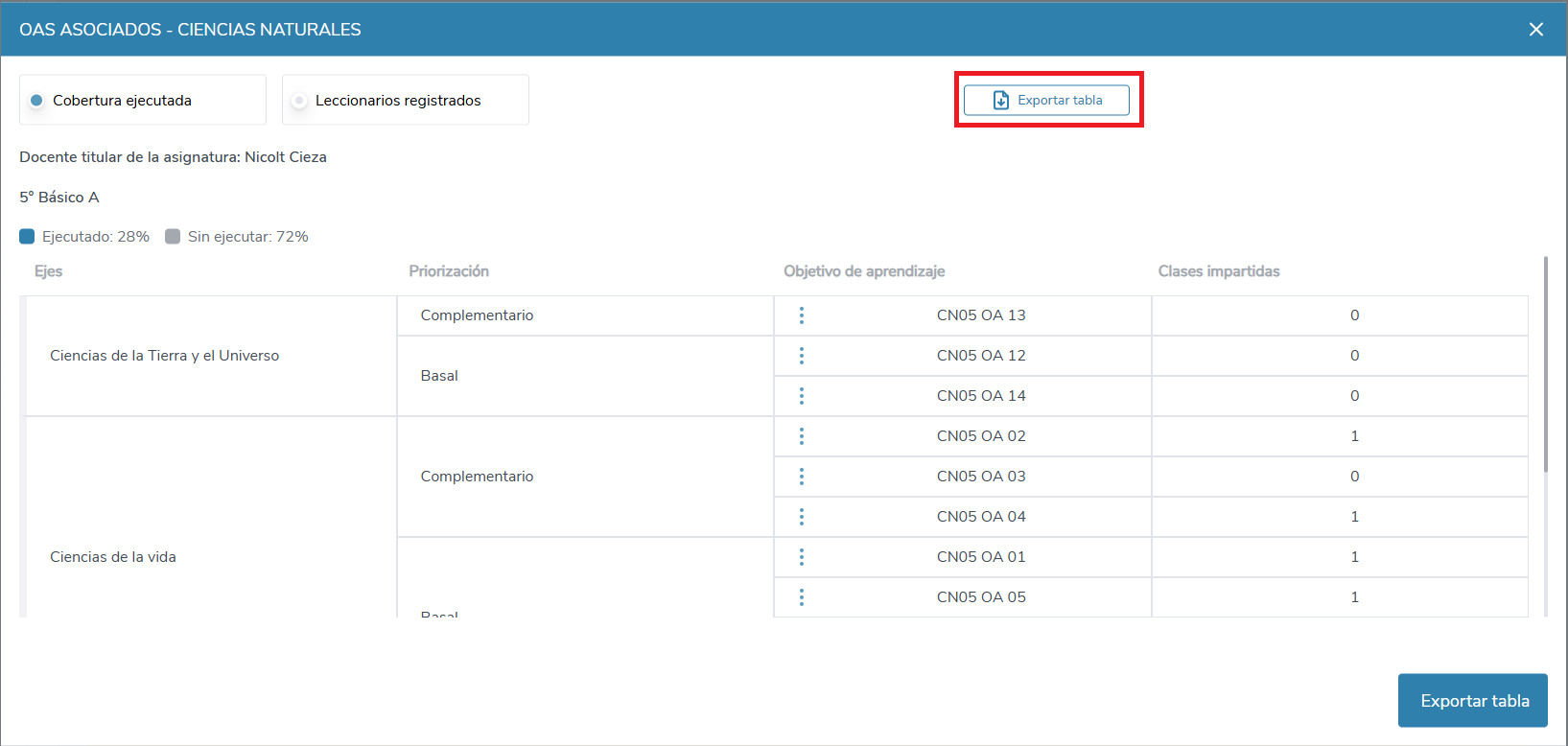Open options menu for CN05 OA 05
The image size is (1568, 746).
click(802, 597)
